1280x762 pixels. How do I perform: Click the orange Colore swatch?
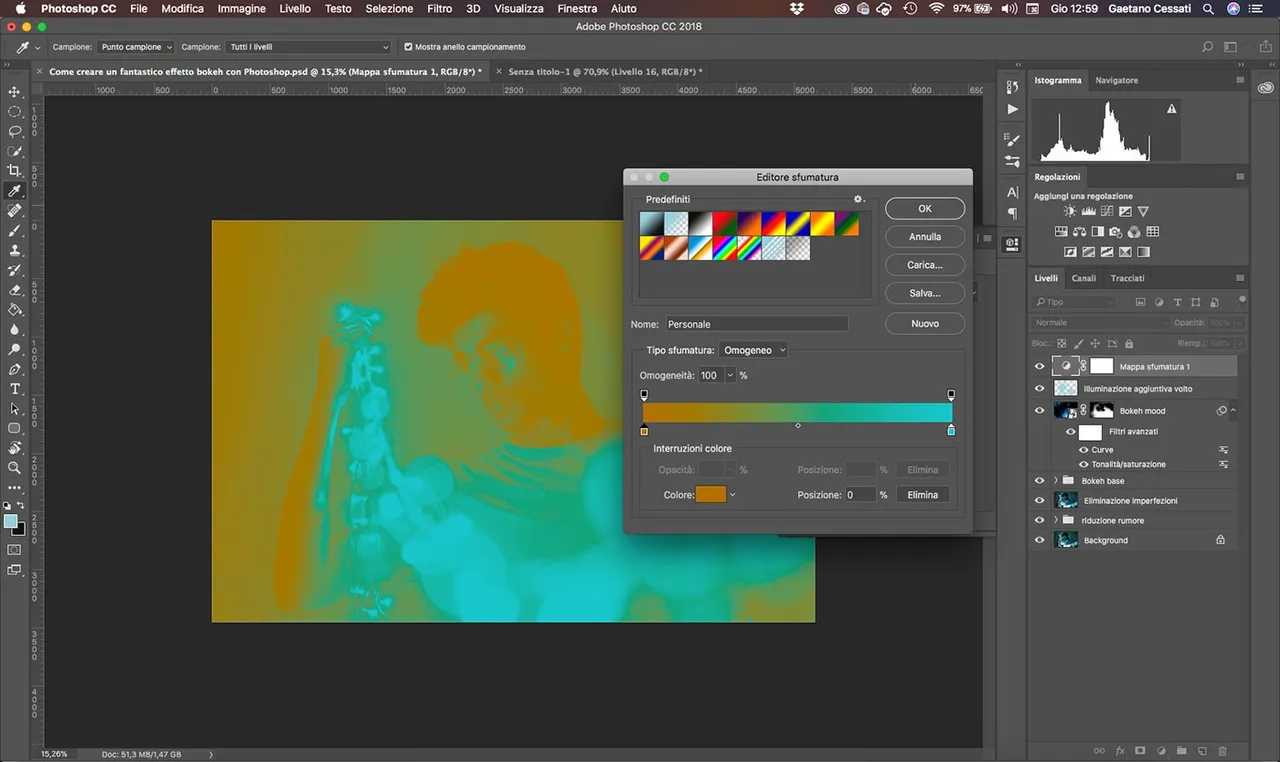[x=710, y=495]
